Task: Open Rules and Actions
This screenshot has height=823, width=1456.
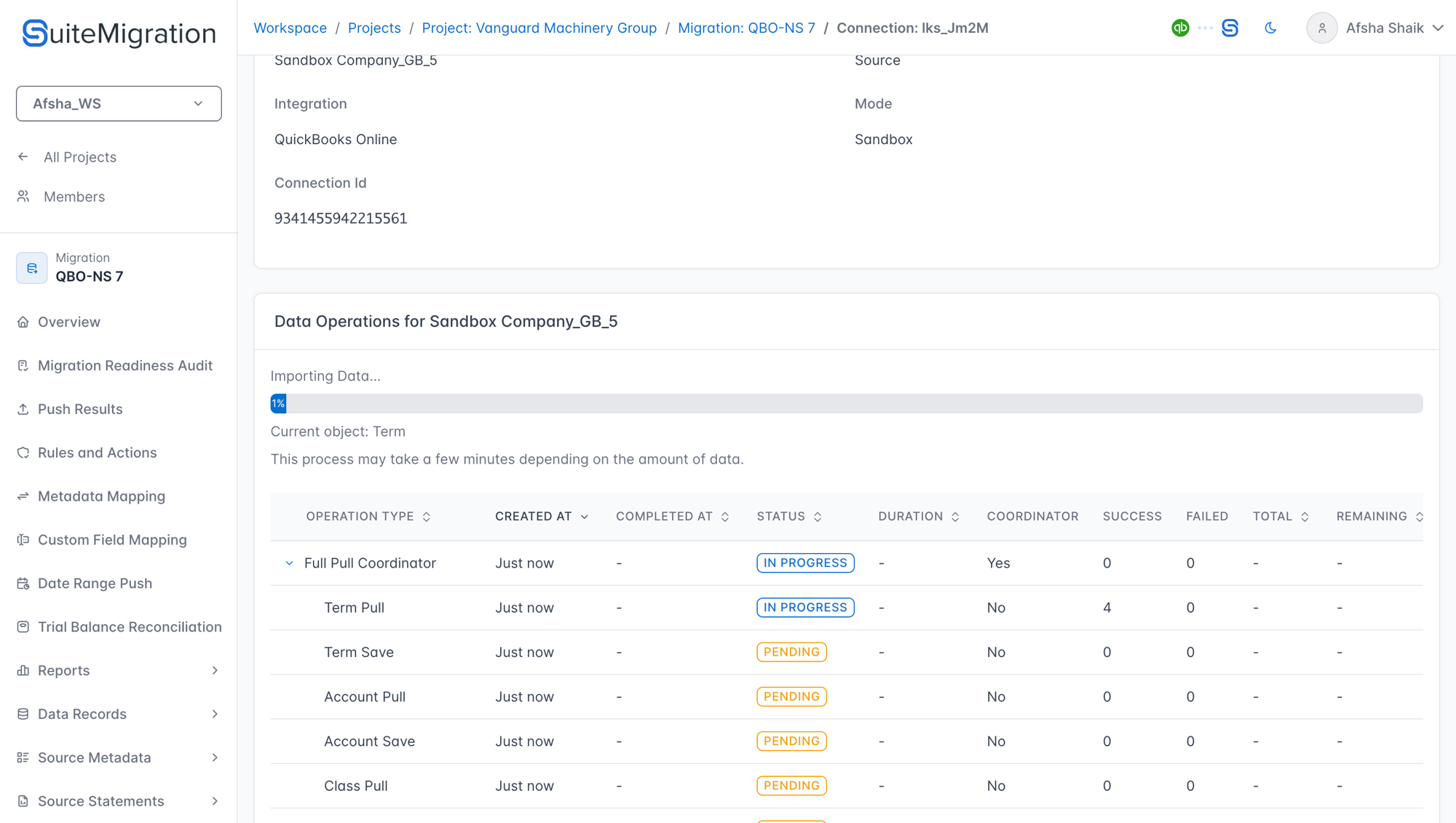Action: pyautogui.click(x=97, y=453)
